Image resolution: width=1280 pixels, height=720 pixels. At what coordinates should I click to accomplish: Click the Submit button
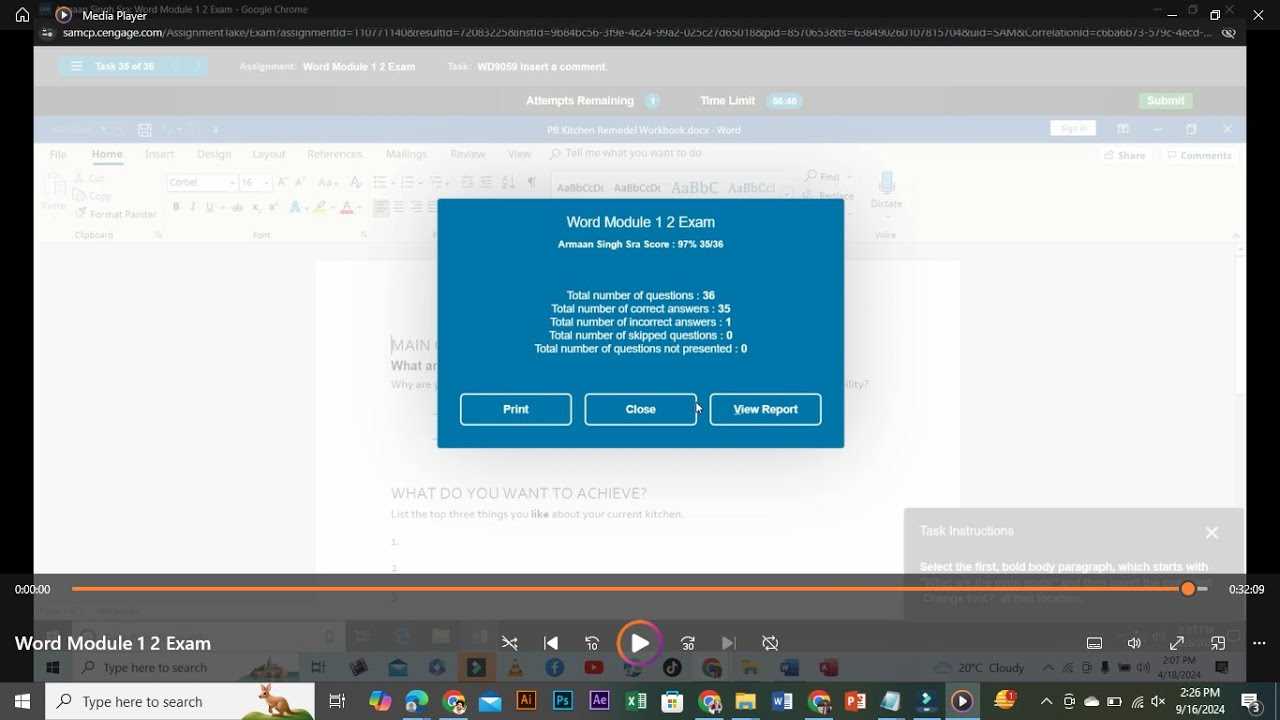[x=1165, y=100]
